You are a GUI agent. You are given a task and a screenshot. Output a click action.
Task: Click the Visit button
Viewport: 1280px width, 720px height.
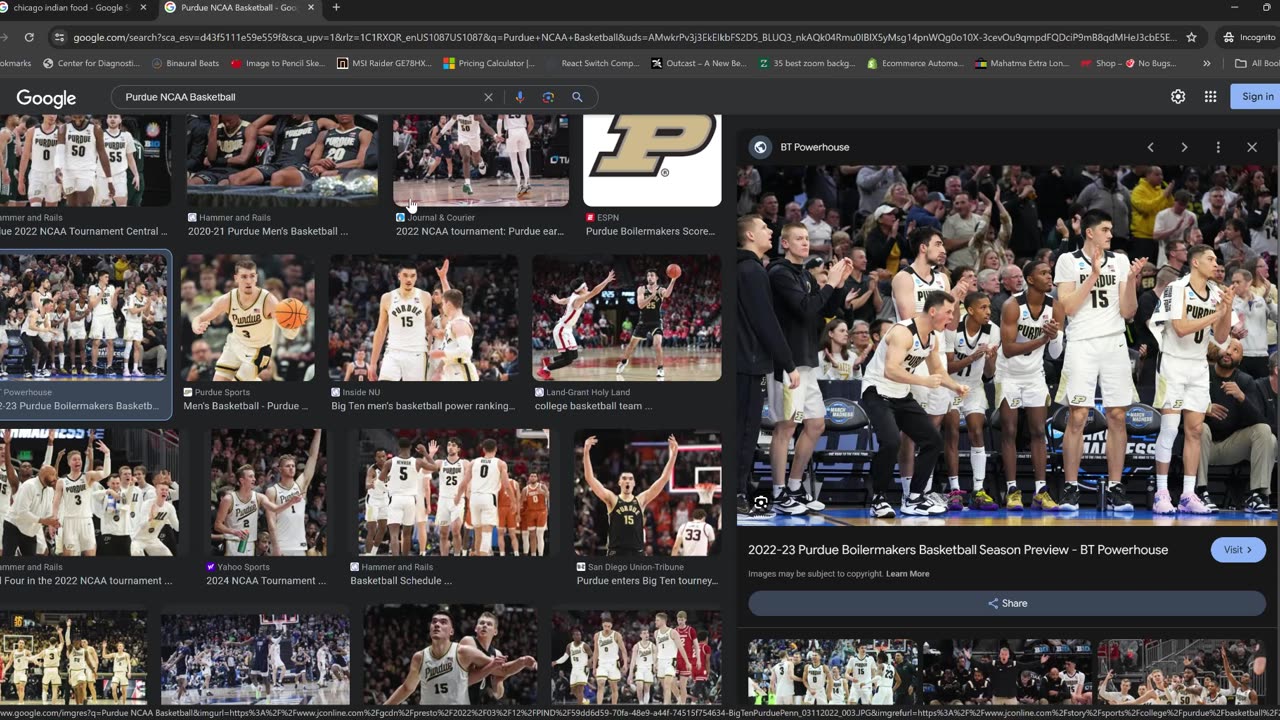tap(1238, 550)
